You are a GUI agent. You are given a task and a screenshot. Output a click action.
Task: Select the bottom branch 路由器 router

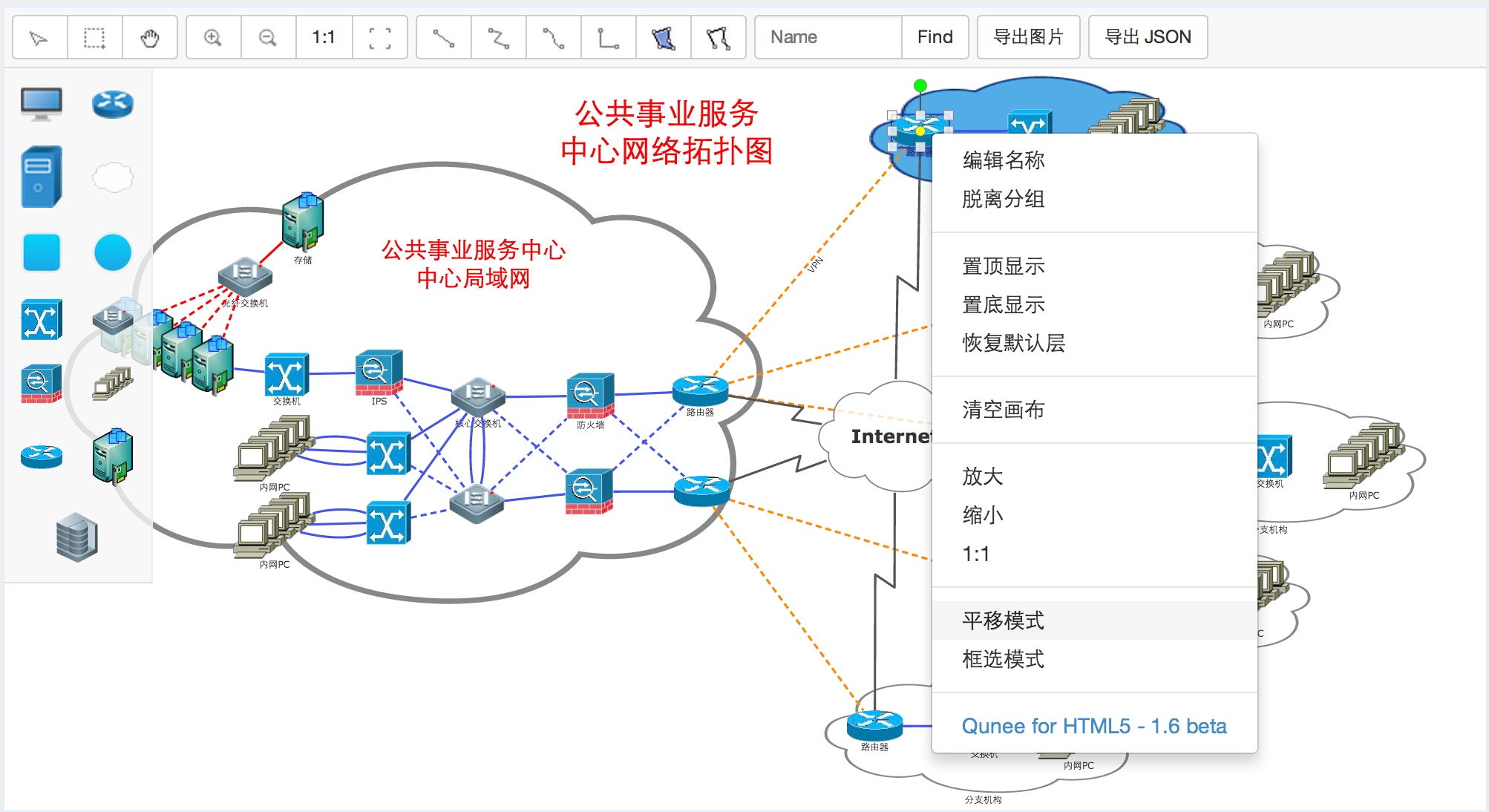875,725
